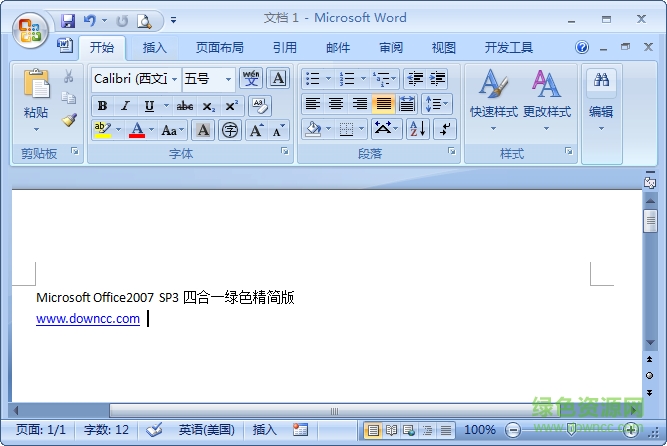Screen dimensions: 667x446
Task: Expand numbering list library
Action: point(363,78)
